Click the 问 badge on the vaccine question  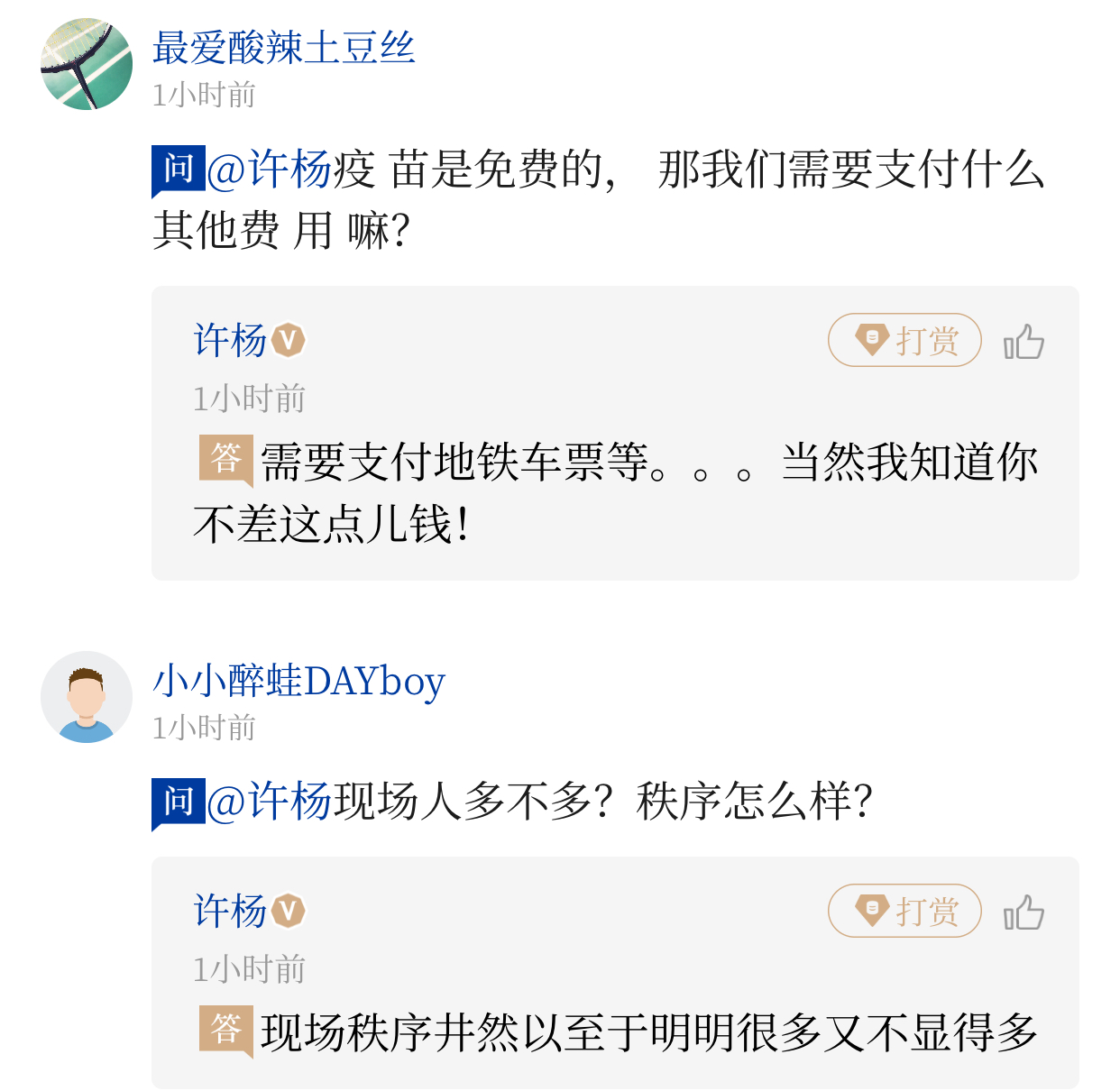click(x=179, y=170)
